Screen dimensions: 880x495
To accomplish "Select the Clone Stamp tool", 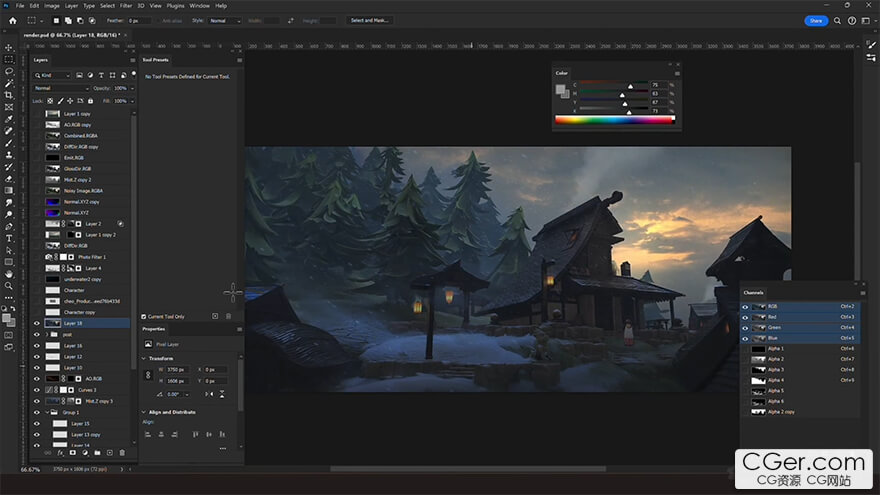I will [8, 154].
